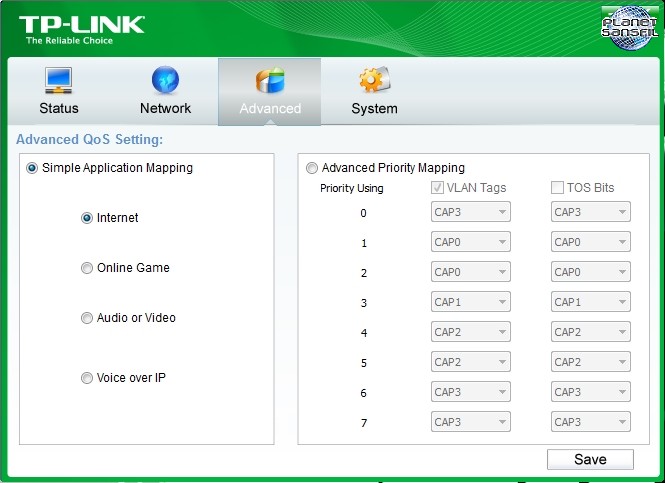The image size is (665, 483).
Task: Click the Status monitor icon
Action: point(59,80)
